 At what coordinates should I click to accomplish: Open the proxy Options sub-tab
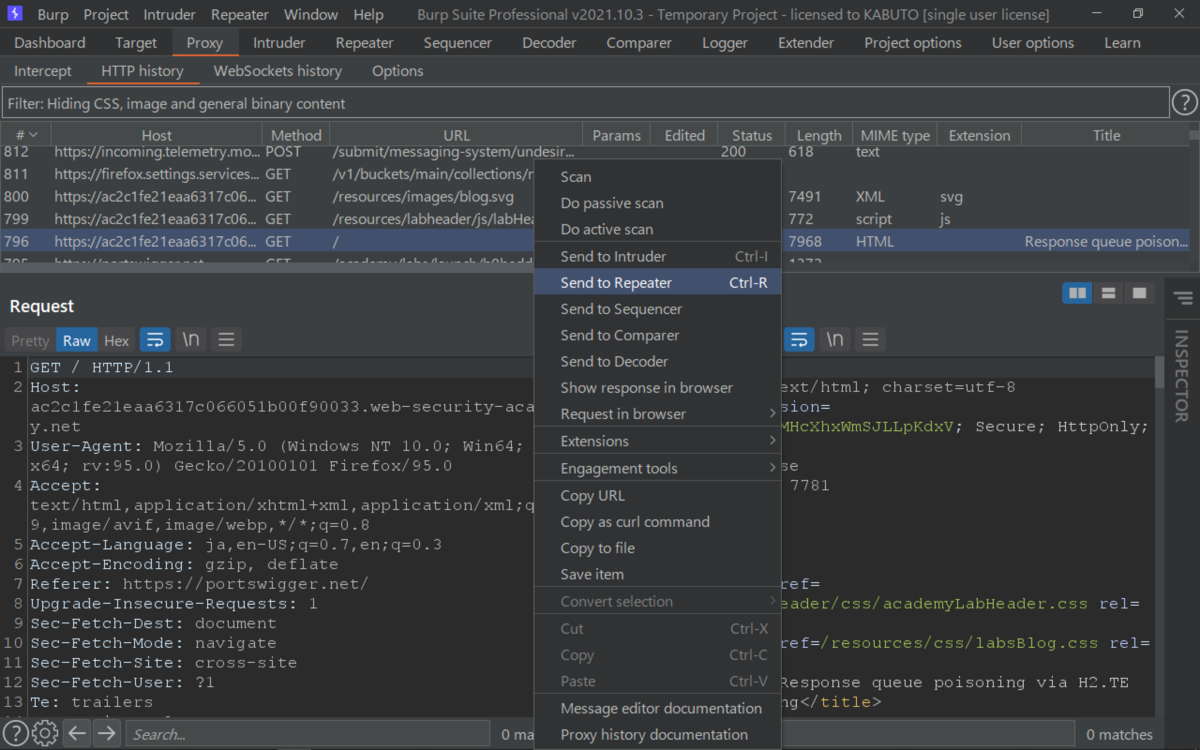(x=398, y=71)
